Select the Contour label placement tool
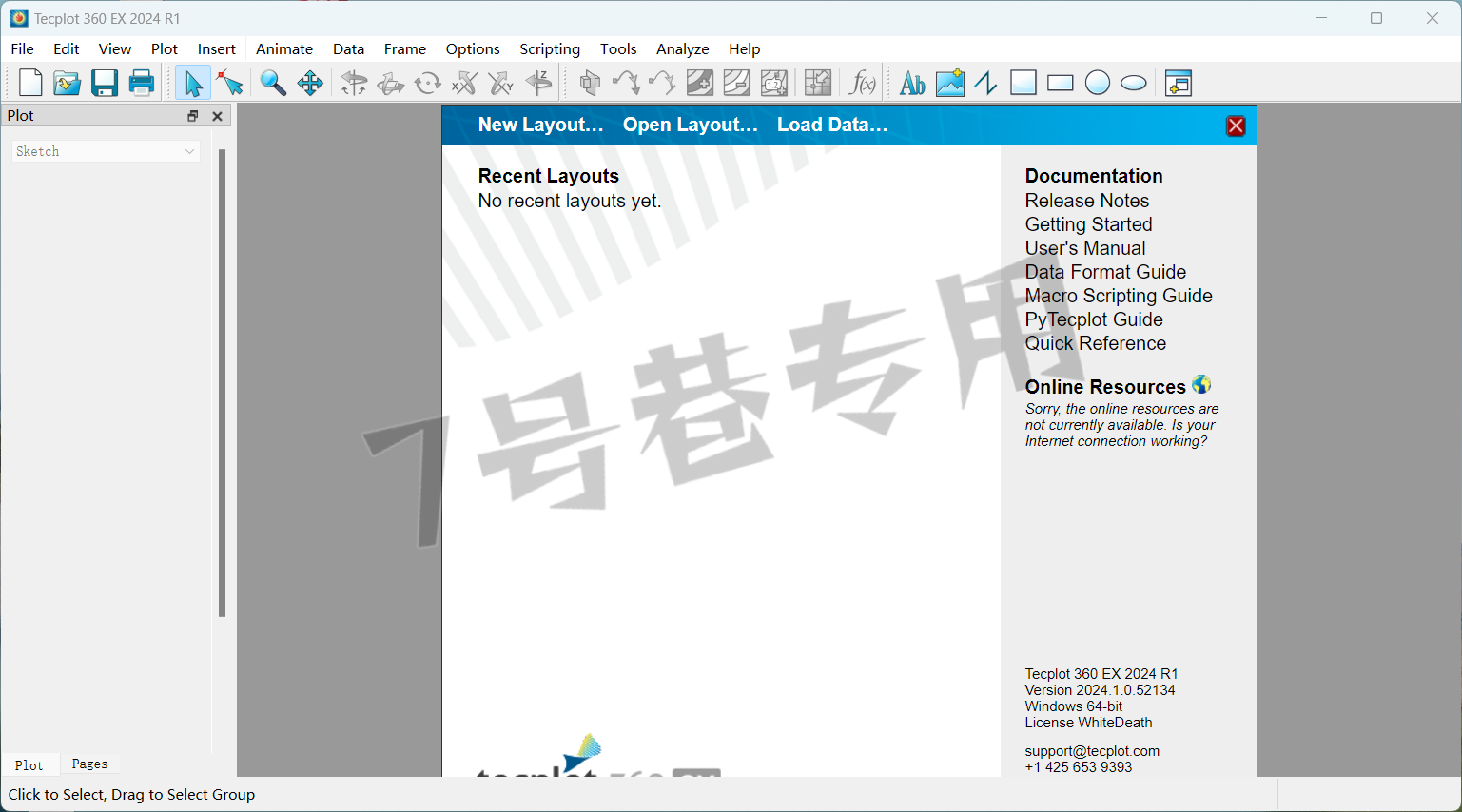The height and width of the screenshot is (812, 1462). (774, 84)
